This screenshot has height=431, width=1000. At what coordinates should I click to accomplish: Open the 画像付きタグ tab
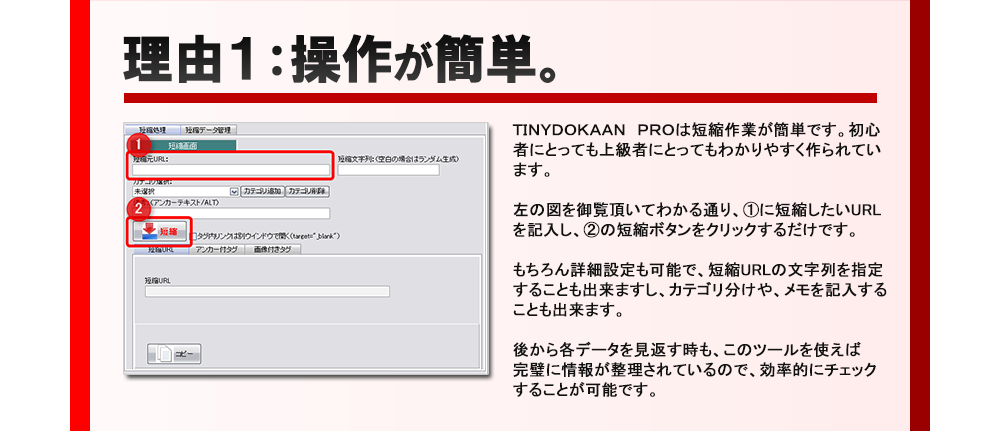coord(272,249)
